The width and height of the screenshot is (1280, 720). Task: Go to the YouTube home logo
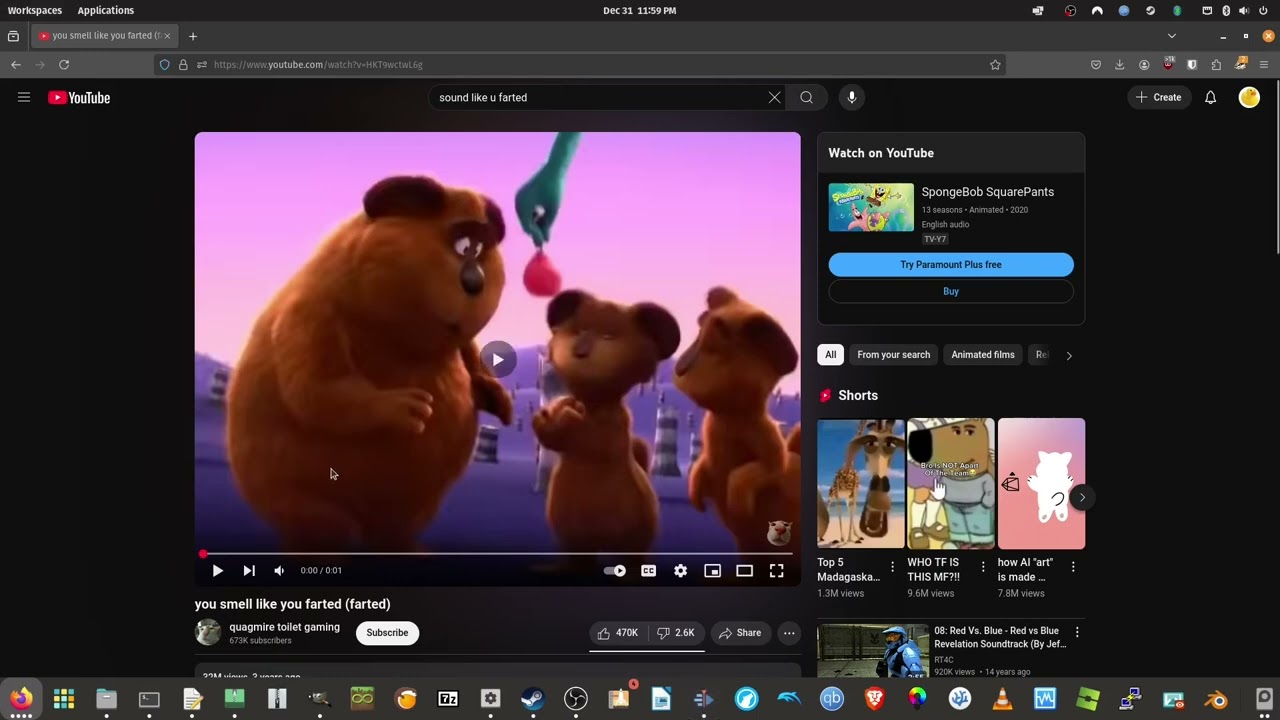click(x=79, y=97)
